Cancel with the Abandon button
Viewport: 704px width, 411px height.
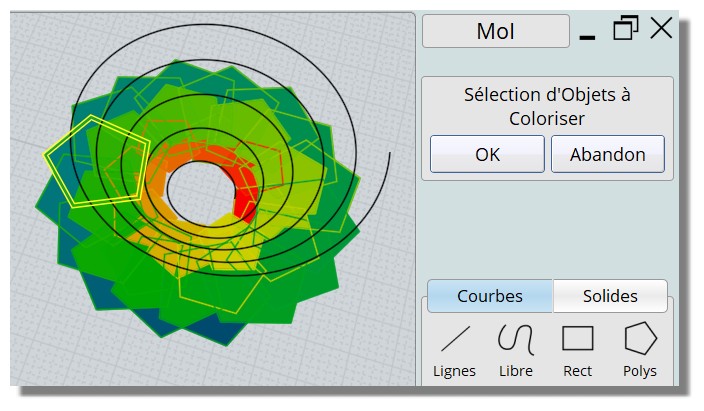pos(607,154)
